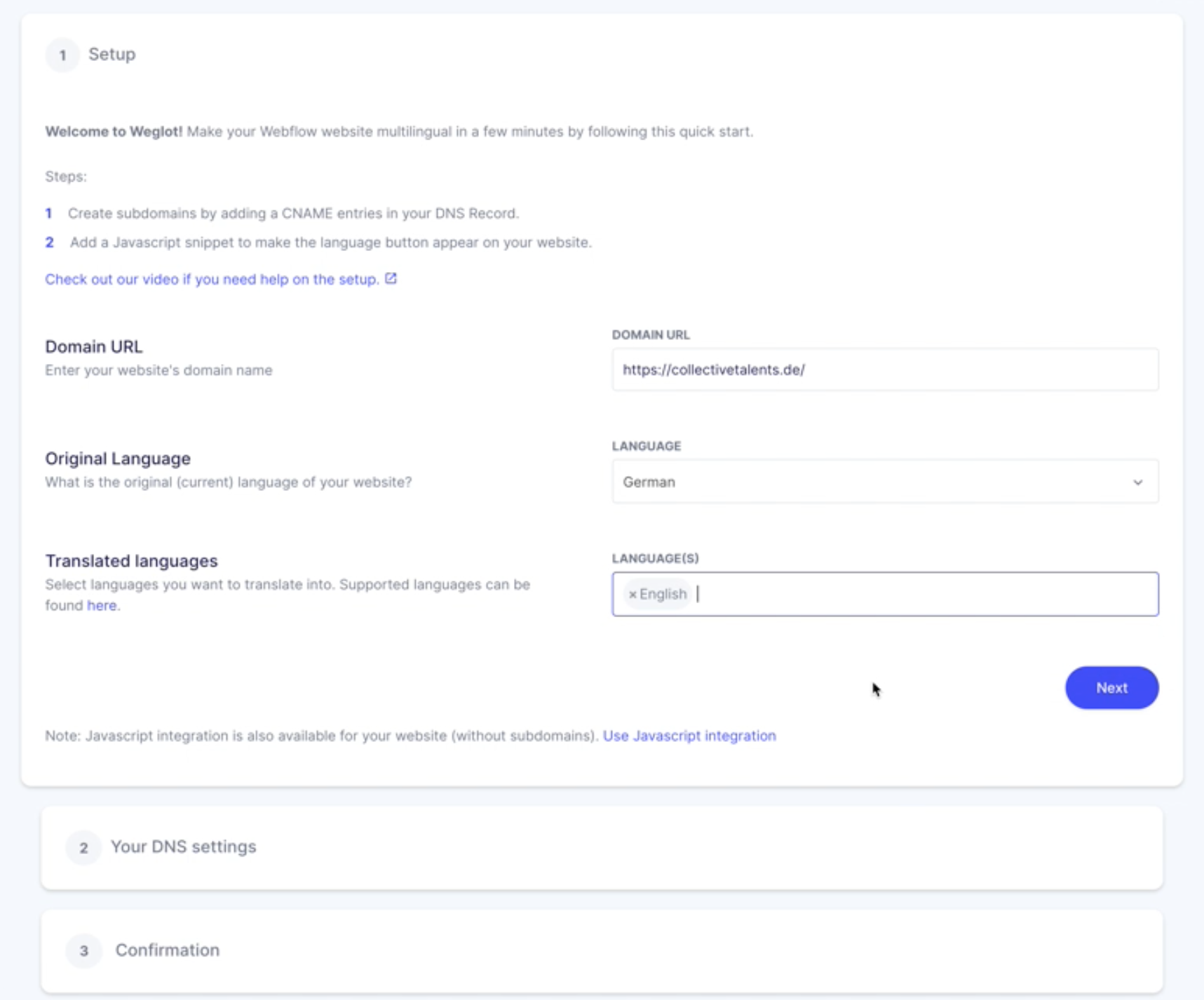Screen dimensions: 1204x1000
Task: Open the Original Language dropdown showing German
Action: pyautogui.click(x=885, y=482)
